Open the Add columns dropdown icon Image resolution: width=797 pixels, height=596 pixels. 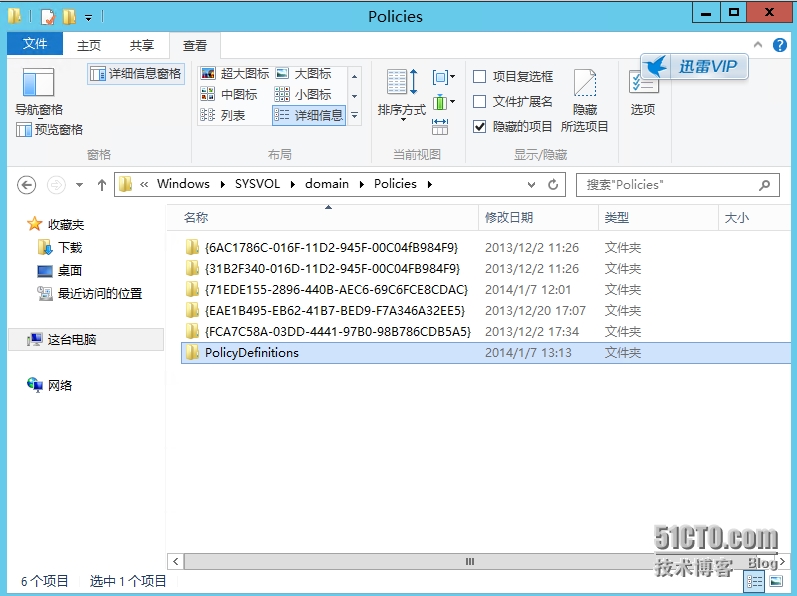click(x=444, y=102)
